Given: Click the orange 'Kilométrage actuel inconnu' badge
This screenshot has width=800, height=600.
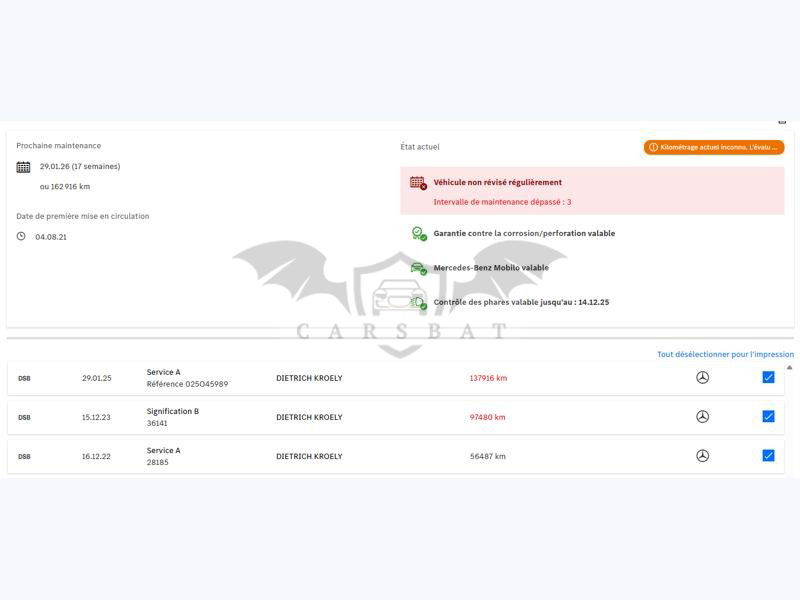Looking at the screenshot, I should coord(713,147).
